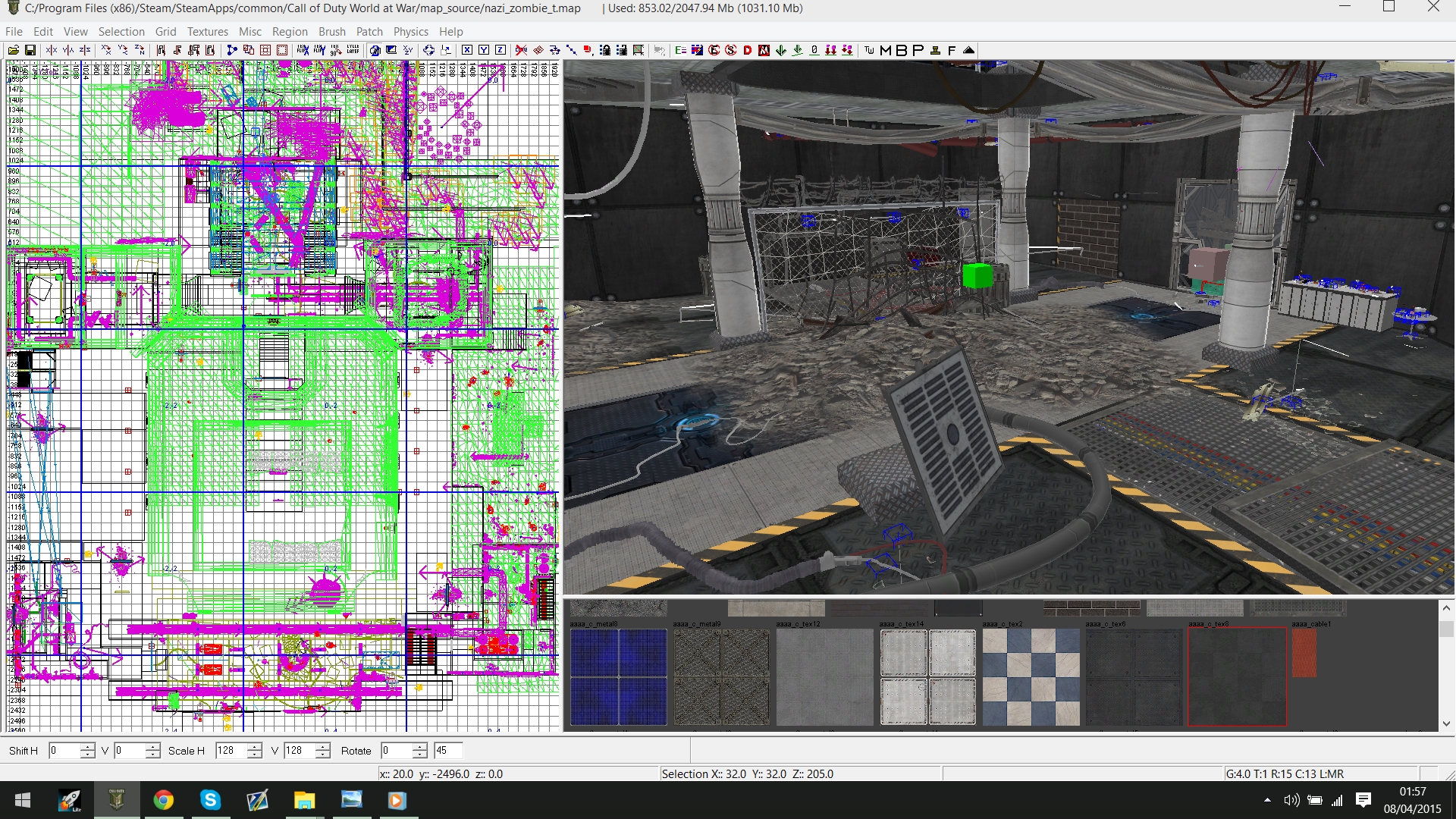The image size is (1456, 819).
Task: Toggle the pressed cubic clipping toolbar button
Action: pyautogui.click(x=375, y=50)
